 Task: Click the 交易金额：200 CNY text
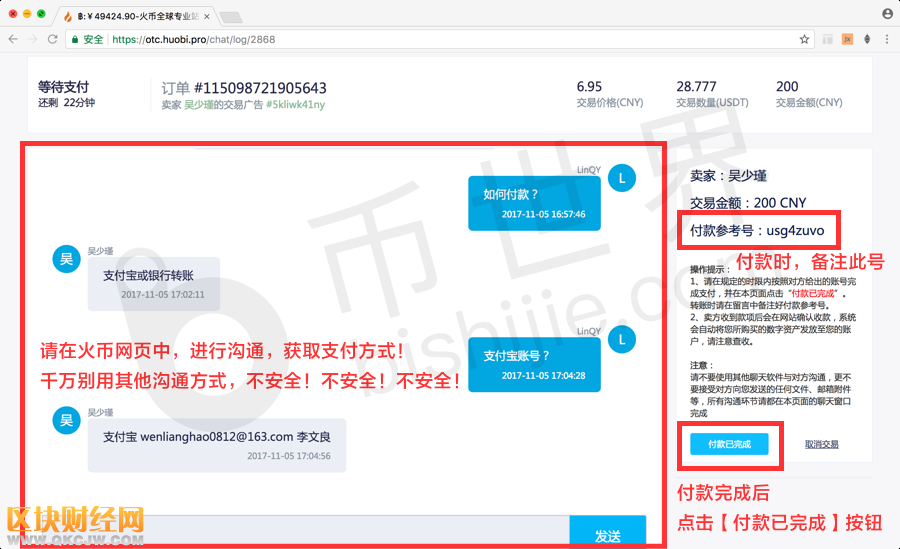[x=748, y=203]
